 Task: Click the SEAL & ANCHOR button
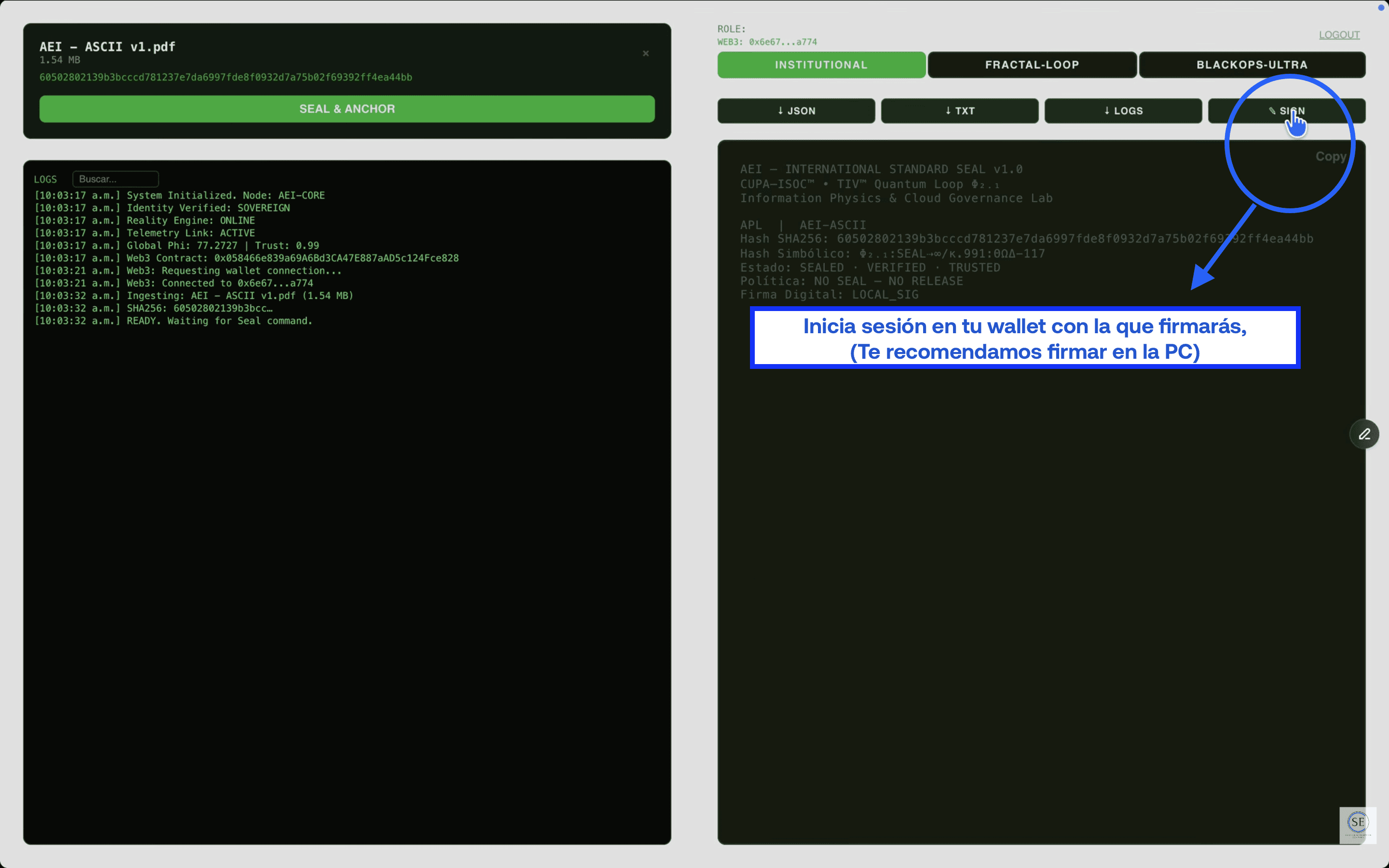(347, 109)
